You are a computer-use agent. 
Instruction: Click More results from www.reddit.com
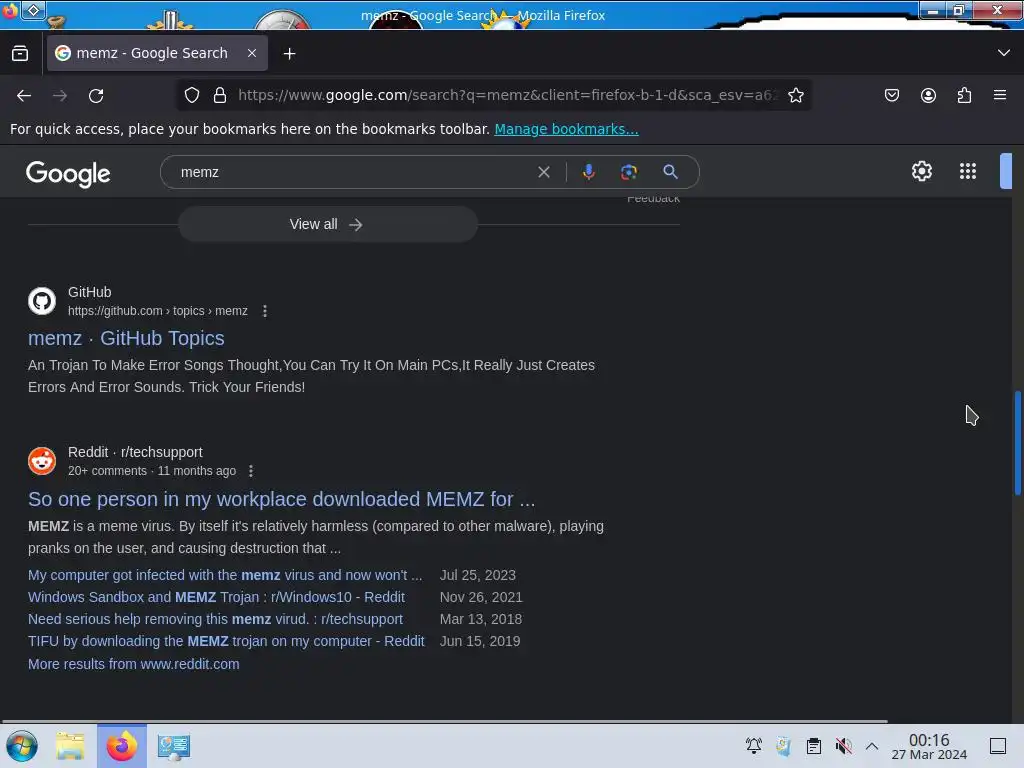pos(134,664)
